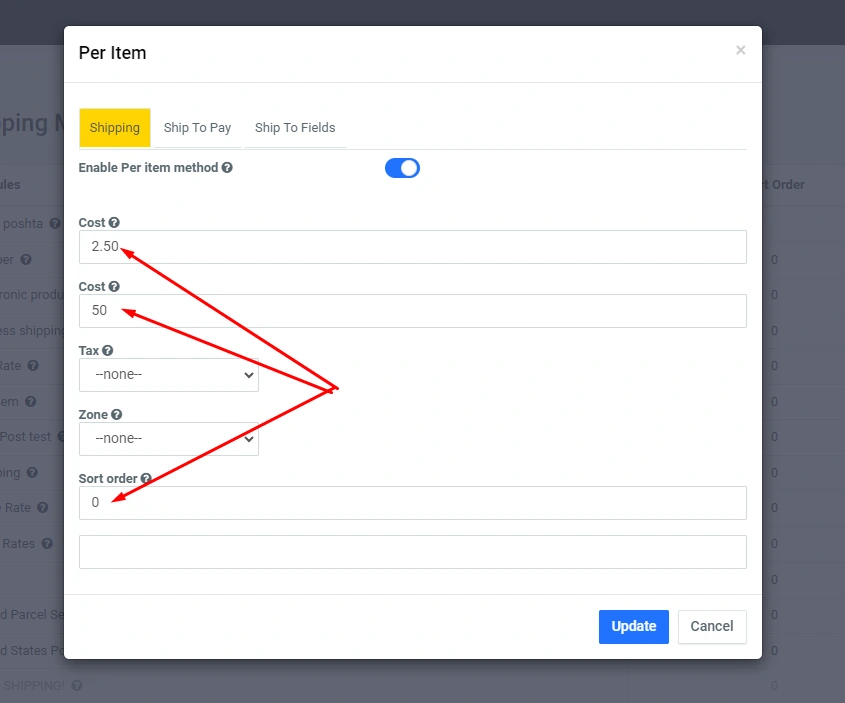The image size is (845, 703).
Task: Click the Sort order input field
Action: coord(412,503)
